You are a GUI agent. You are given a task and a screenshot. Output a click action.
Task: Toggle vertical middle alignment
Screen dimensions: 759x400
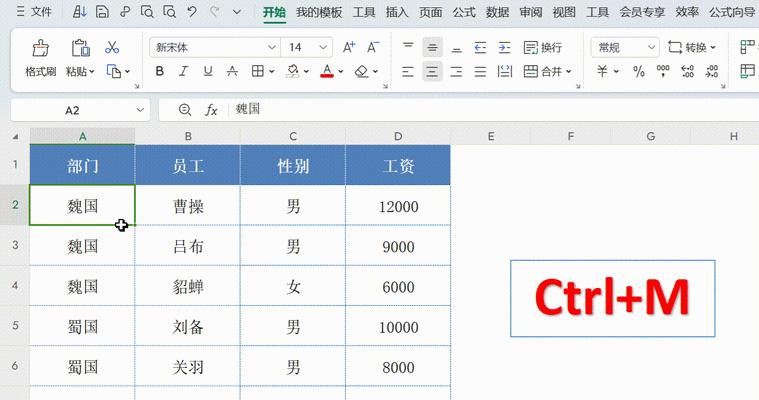pos(432,47)
